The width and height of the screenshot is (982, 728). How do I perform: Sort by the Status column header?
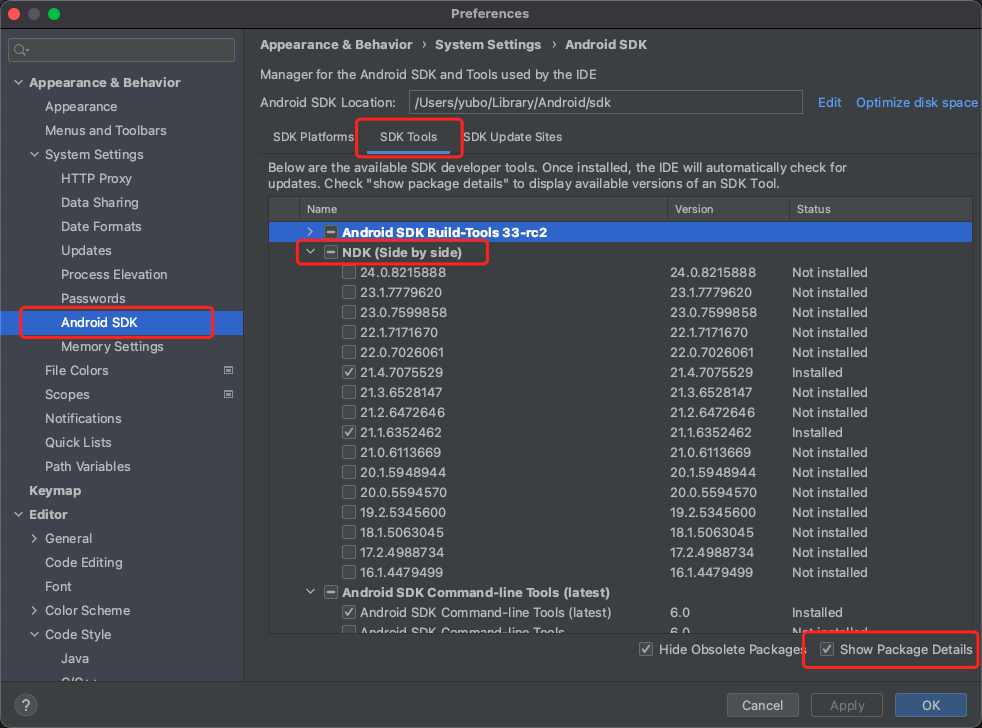click(881, 209)
